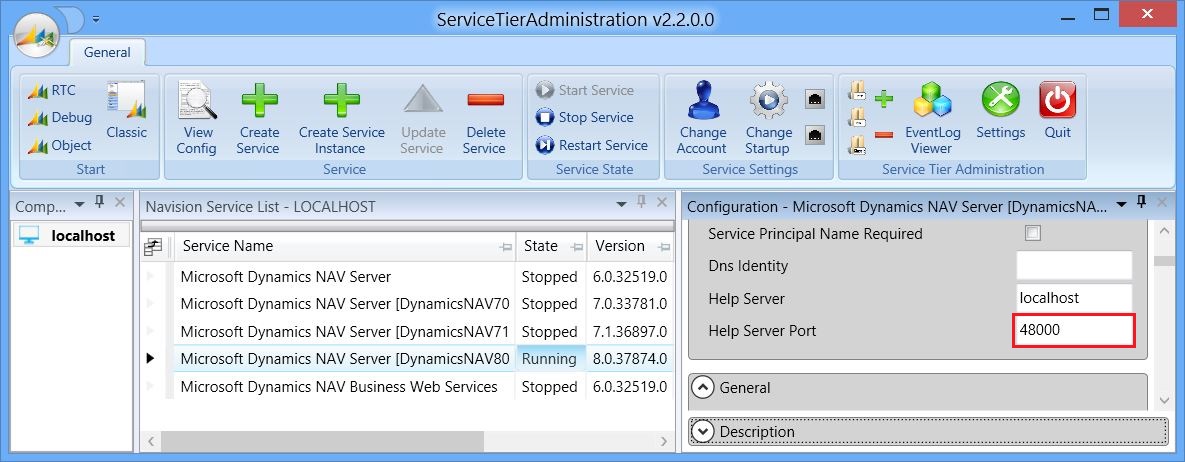
Task: Click the Running state cell
Action: [550, 358]
